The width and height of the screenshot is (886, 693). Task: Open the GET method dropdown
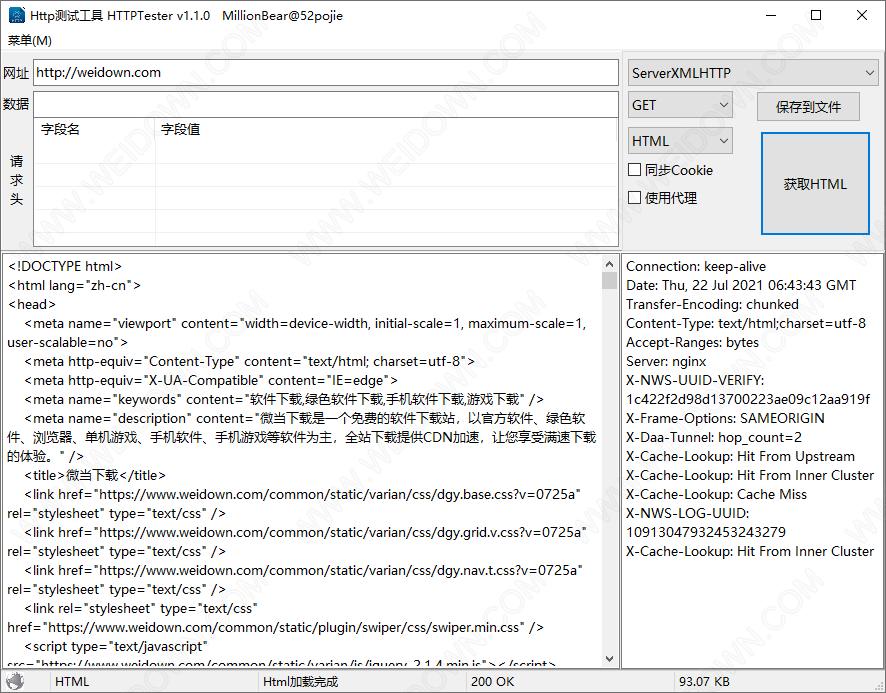tap(680, 105)
